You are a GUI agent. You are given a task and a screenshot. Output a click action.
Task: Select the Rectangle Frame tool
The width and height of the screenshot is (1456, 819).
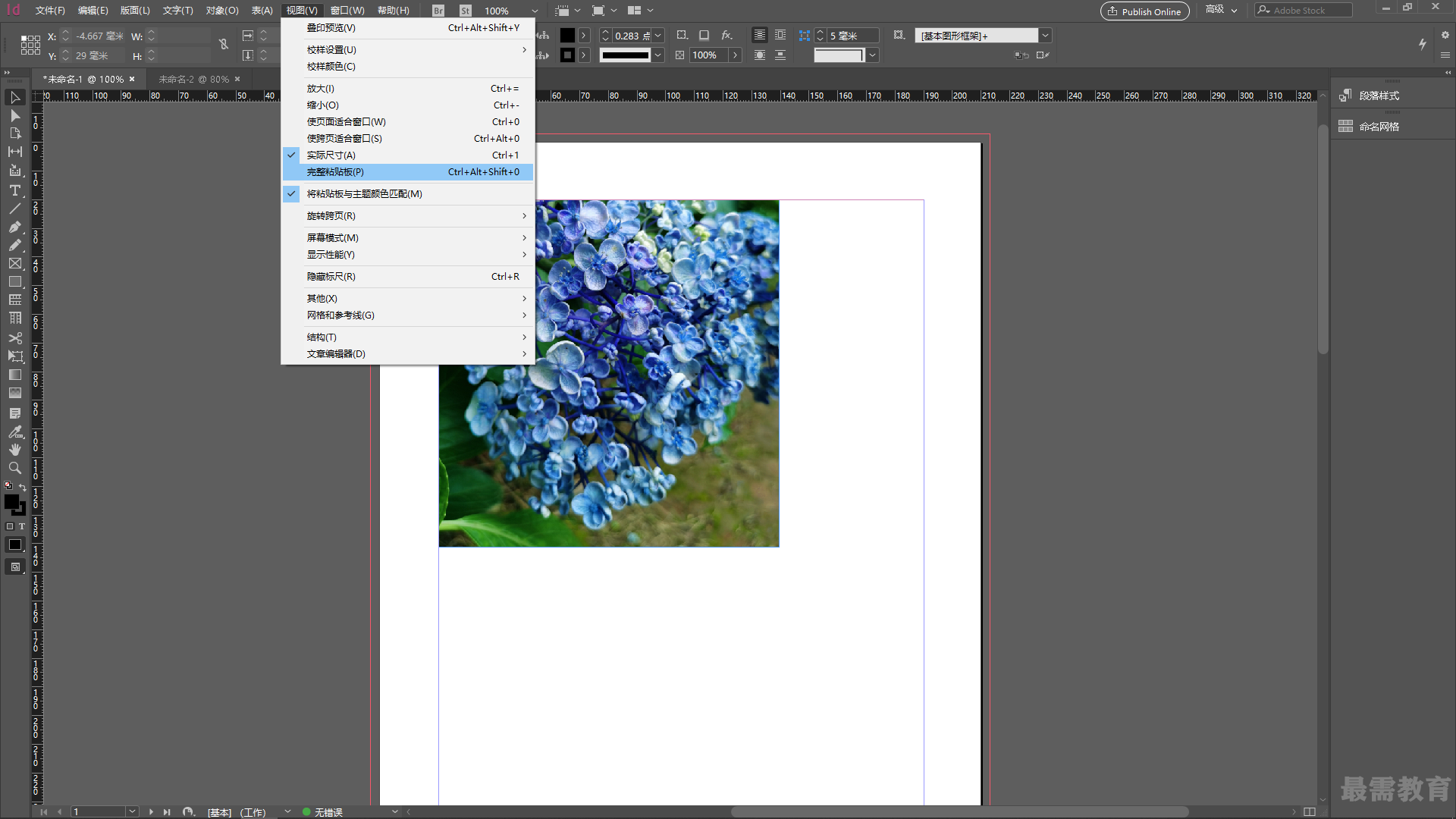click(x=14, y=263)
